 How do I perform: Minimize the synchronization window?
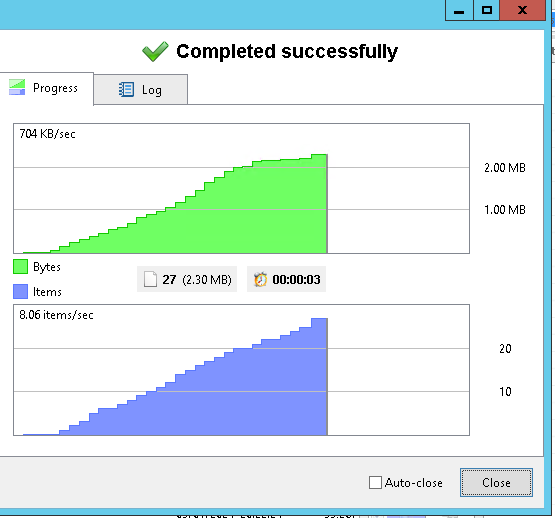click(x=459, y=10)
